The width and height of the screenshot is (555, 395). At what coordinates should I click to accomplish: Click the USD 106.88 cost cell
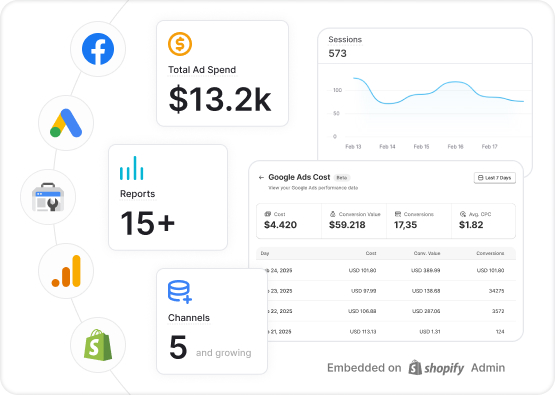(362, 311)
